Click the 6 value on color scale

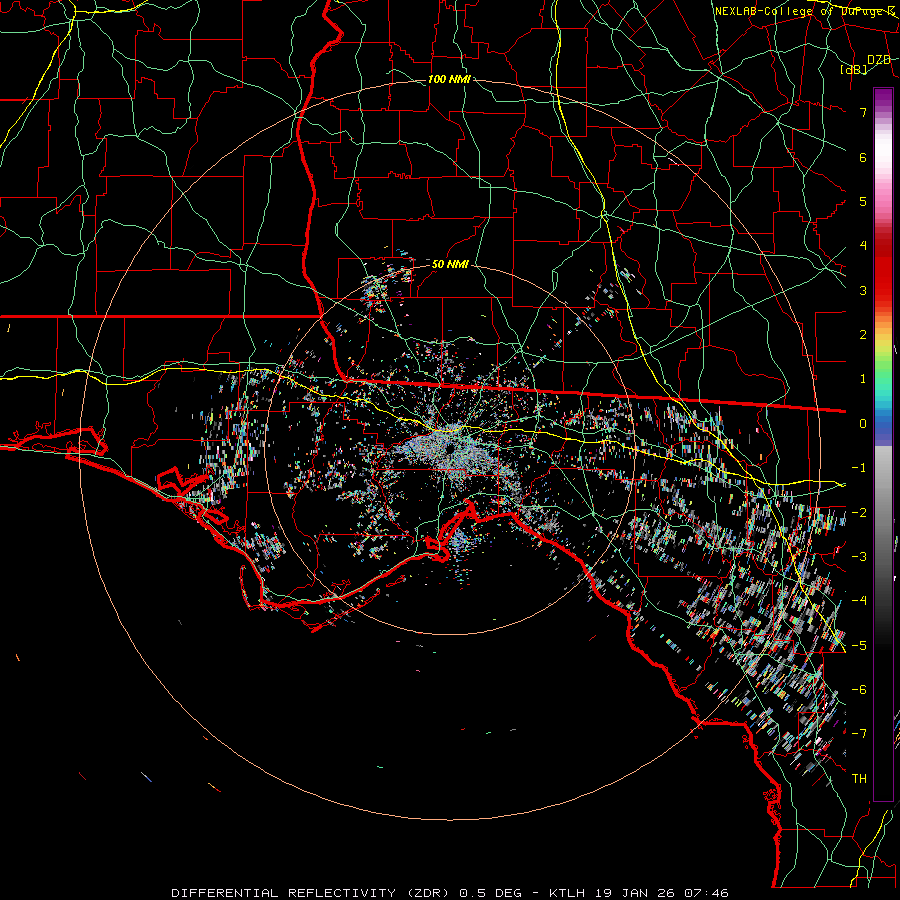[863, 157]
